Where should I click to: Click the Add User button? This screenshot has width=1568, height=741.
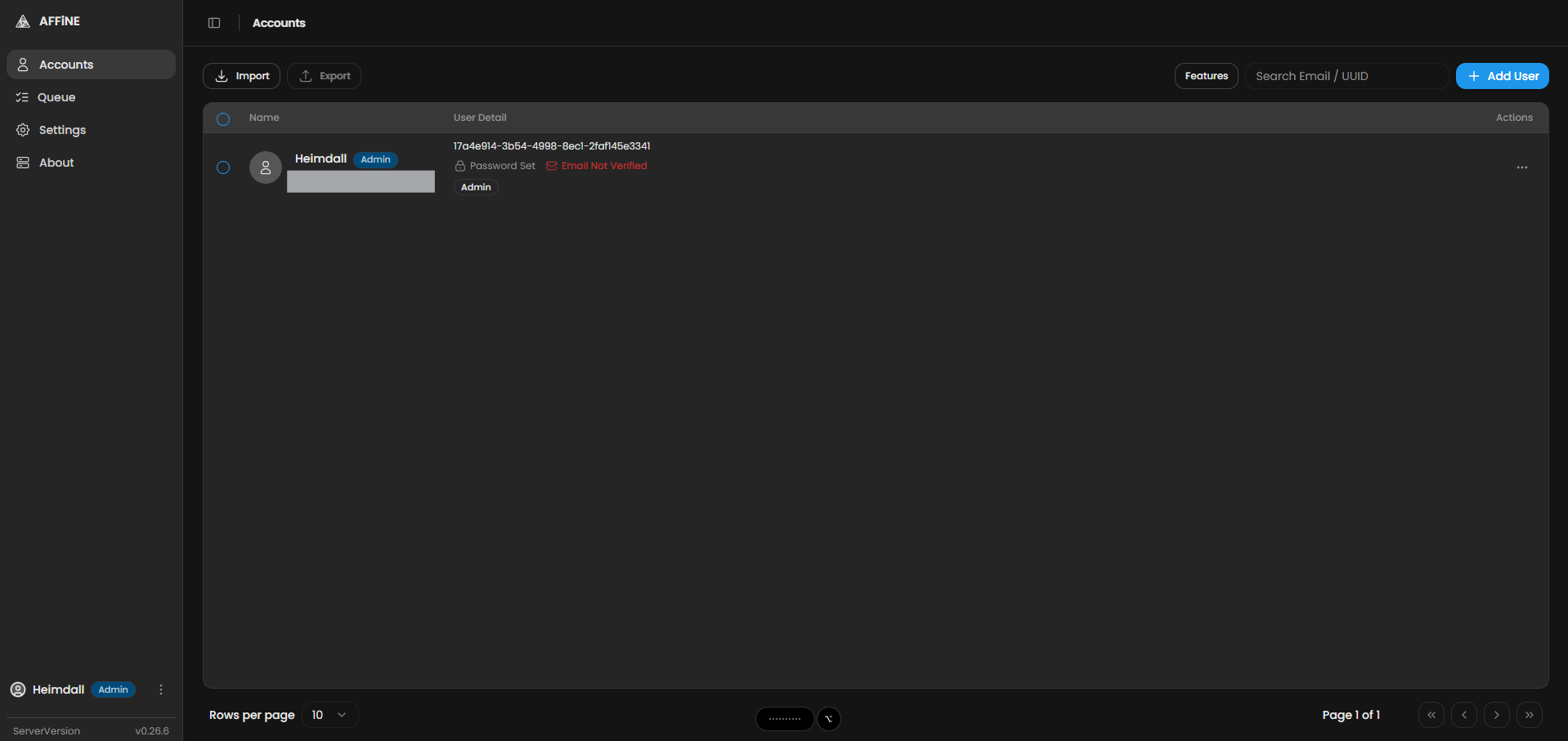pyautogui.click(x=1503, y=76)
